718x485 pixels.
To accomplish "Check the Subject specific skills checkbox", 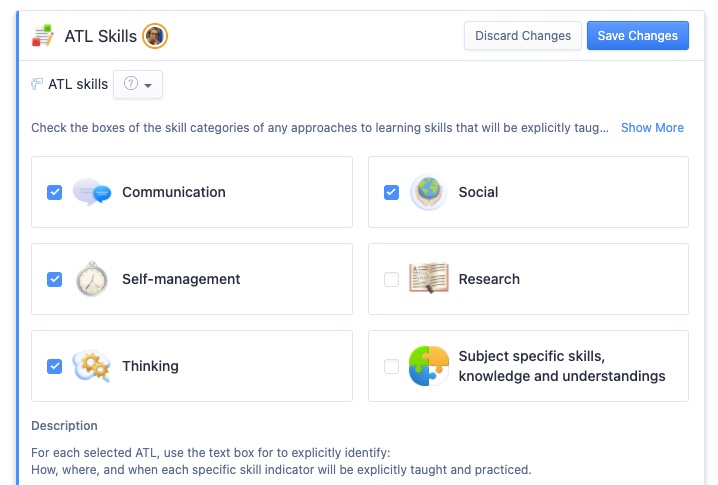I will (x=392, y=366).
